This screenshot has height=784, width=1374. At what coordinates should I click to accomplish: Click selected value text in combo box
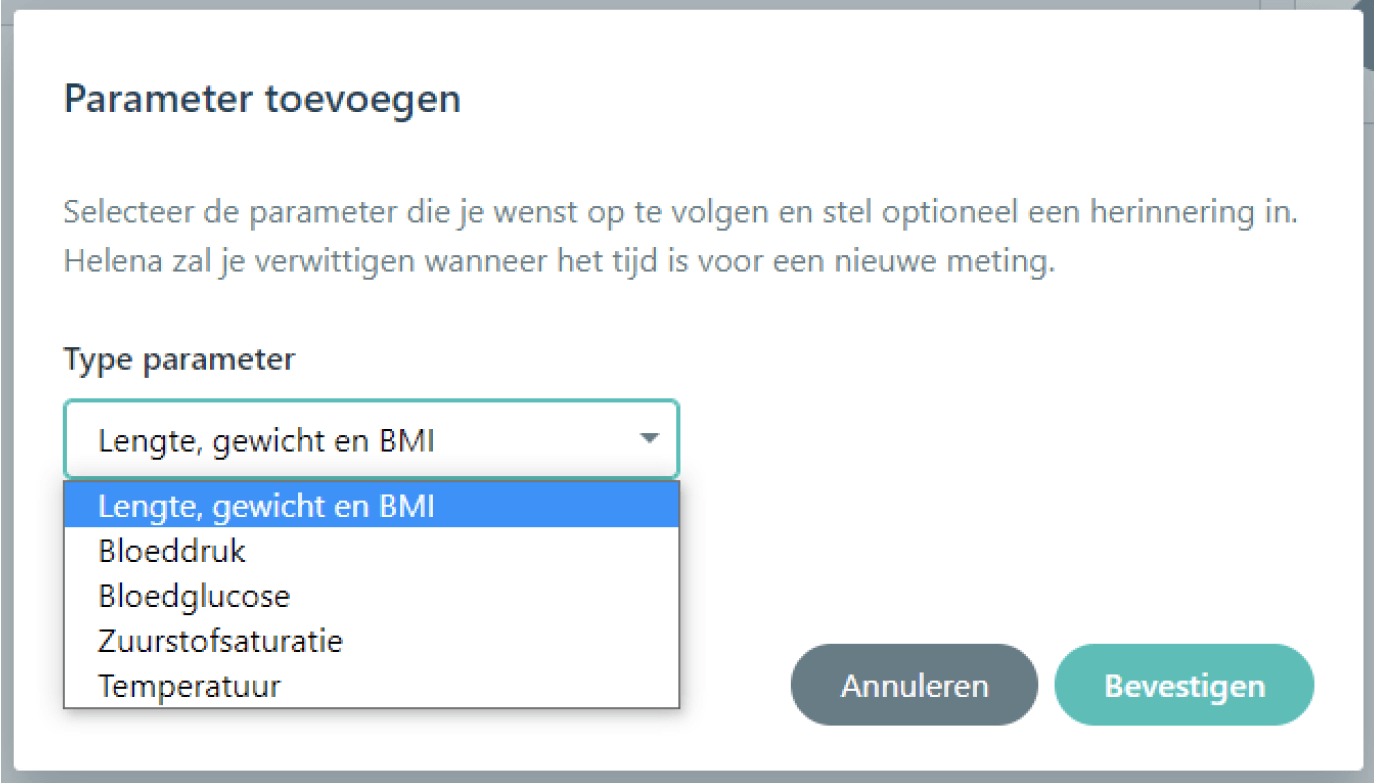click(266, 440)
